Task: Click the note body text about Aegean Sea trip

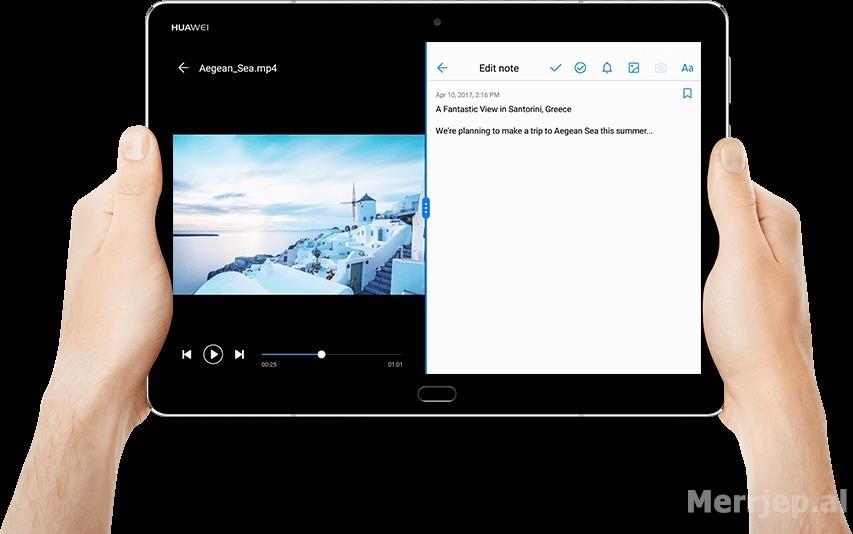Action: click(x=544, y=131)
